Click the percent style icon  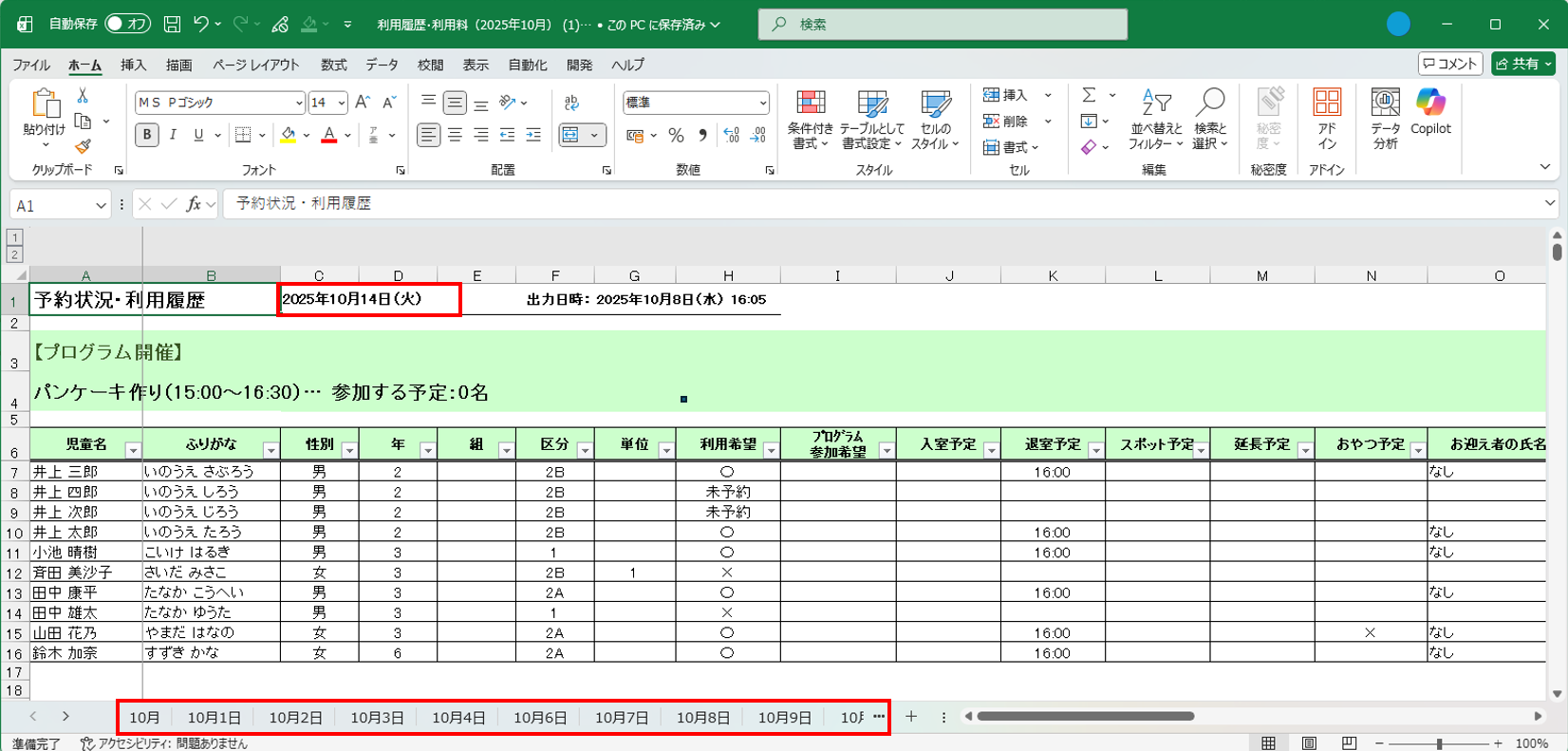(x=676, y=136)
